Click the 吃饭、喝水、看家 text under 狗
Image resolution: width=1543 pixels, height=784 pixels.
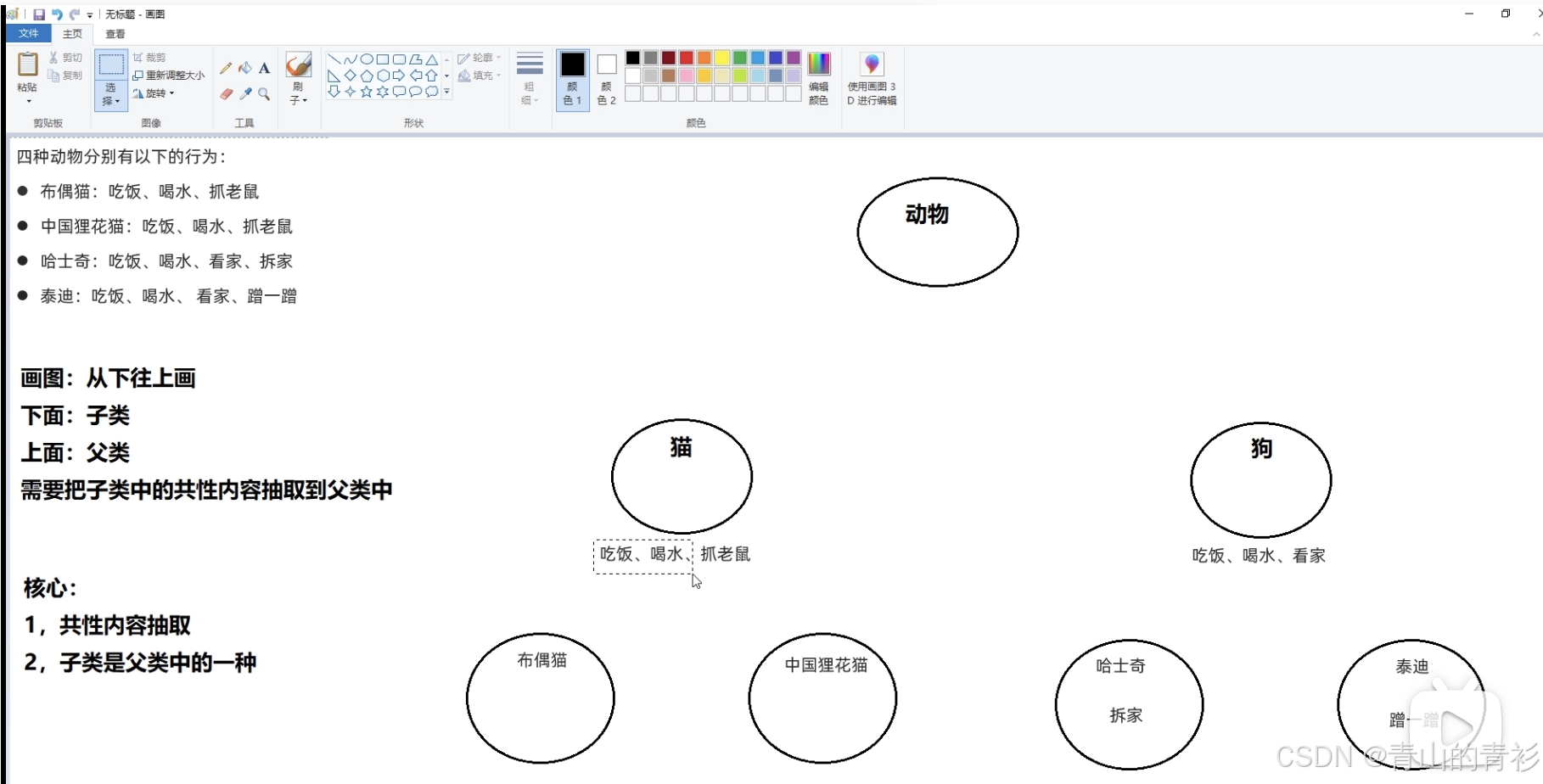point(1259,556)
